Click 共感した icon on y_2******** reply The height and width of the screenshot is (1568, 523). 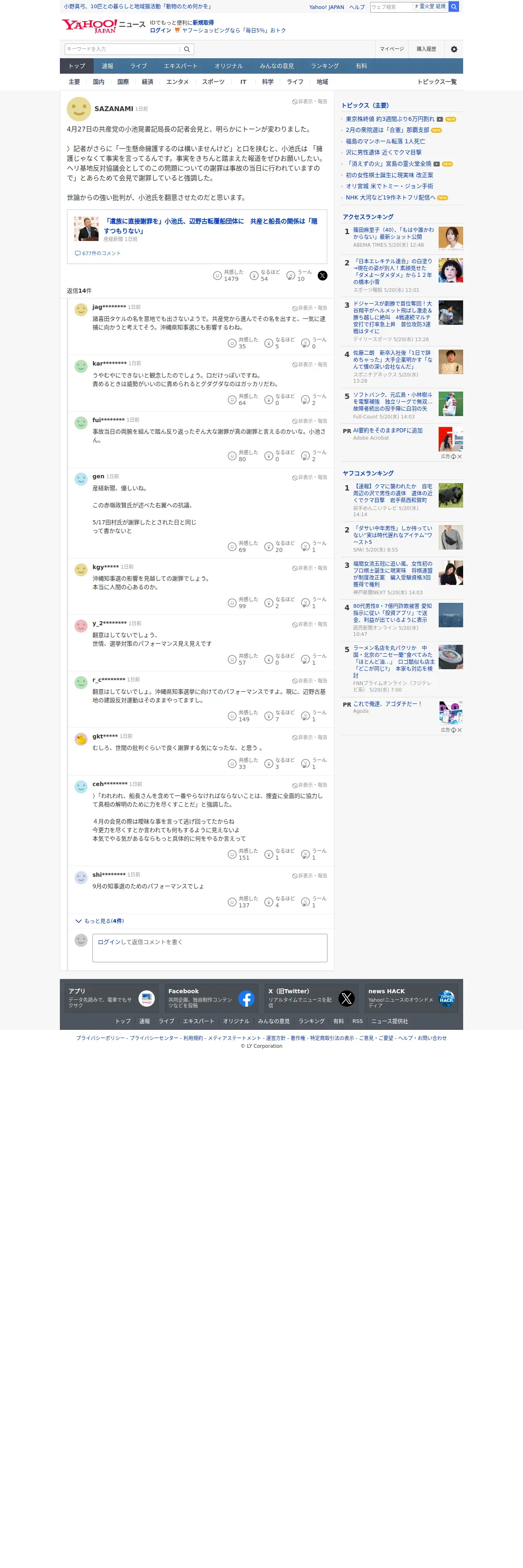point(232,660)
